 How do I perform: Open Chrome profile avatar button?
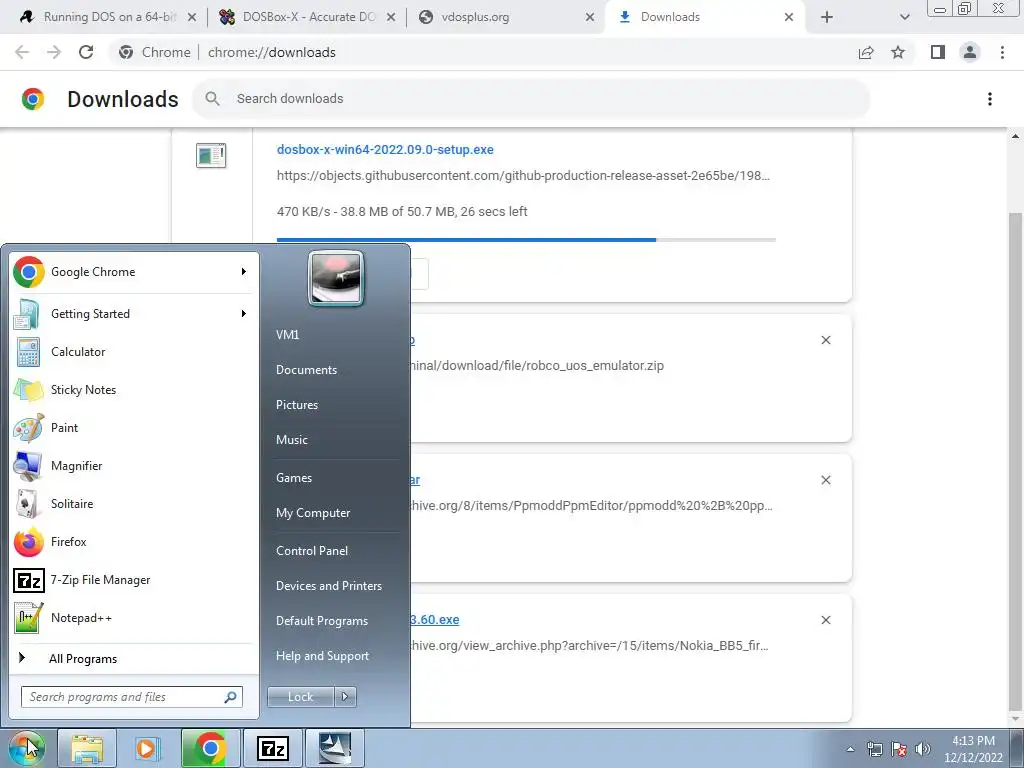[x=970, y=52]
